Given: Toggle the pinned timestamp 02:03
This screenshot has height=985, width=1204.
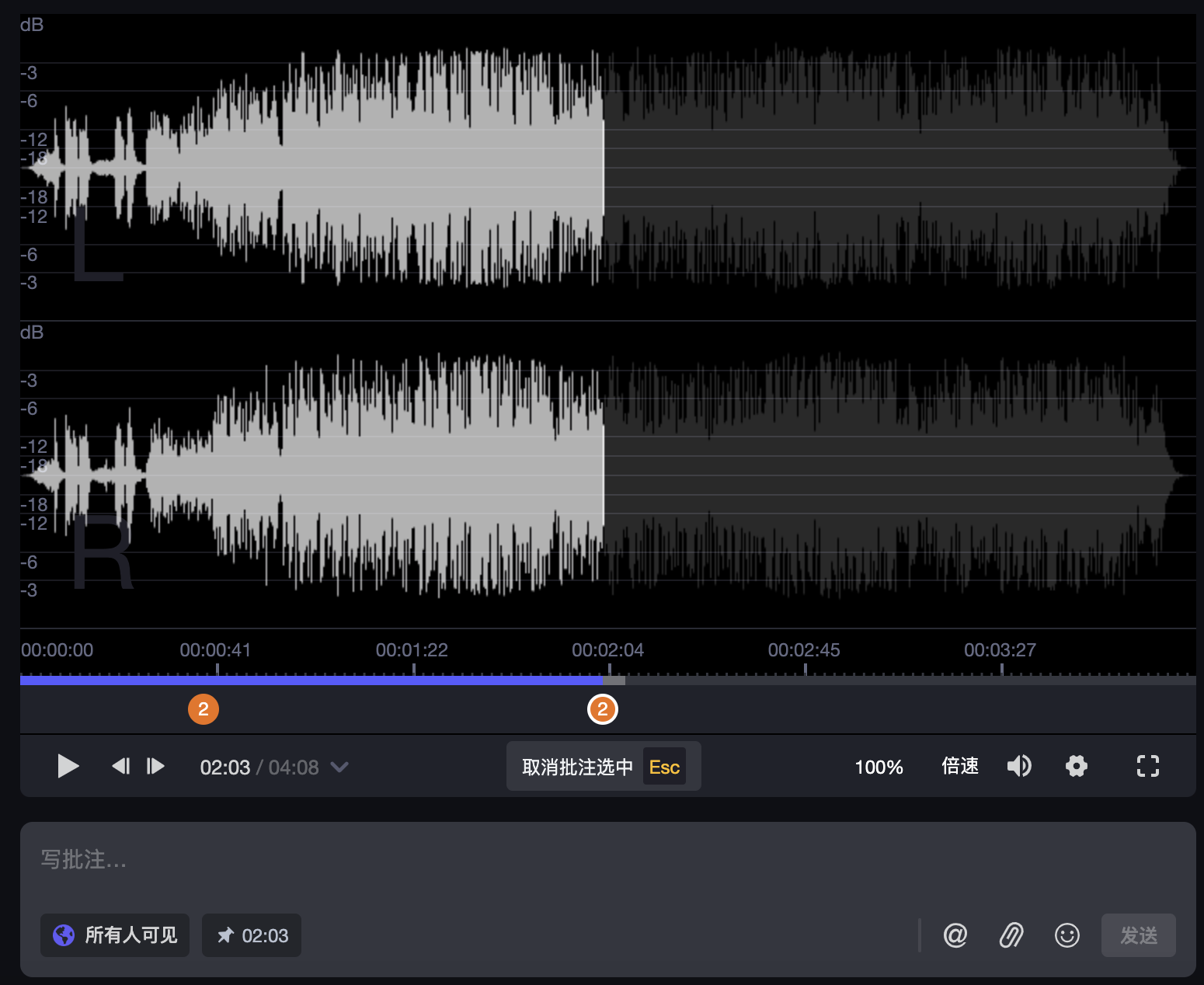Looking at the screenshot, I should tap(252, 935).
